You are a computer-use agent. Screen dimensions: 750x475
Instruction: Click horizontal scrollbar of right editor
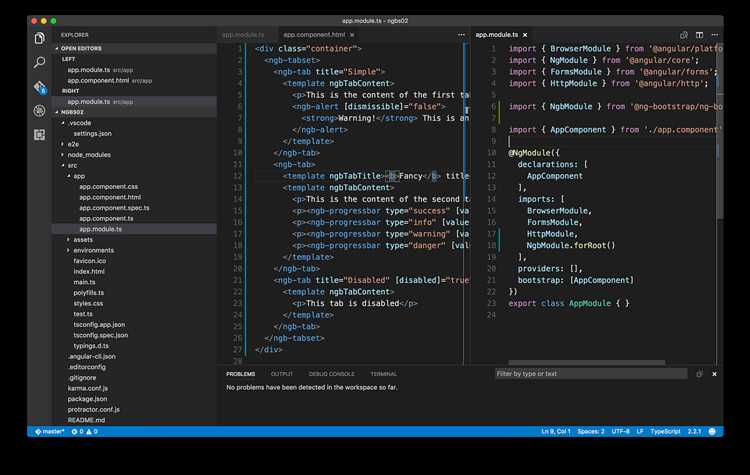(x=586, y=363)
